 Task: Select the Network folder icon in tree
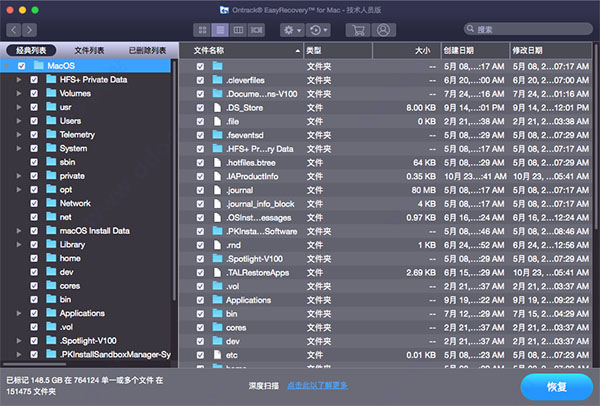pyautogui.click(x=51, y=203)
